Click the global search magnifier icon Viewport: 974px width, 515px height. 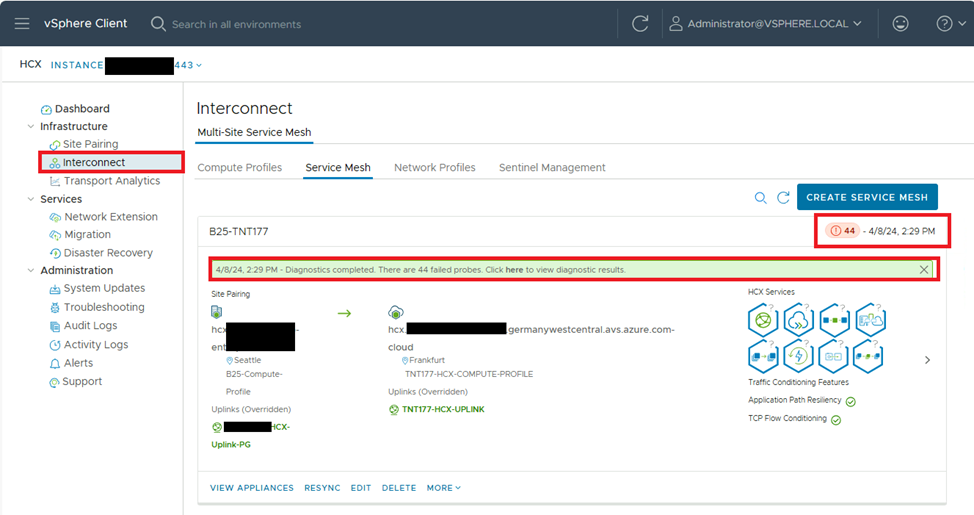tap(158, 24)
